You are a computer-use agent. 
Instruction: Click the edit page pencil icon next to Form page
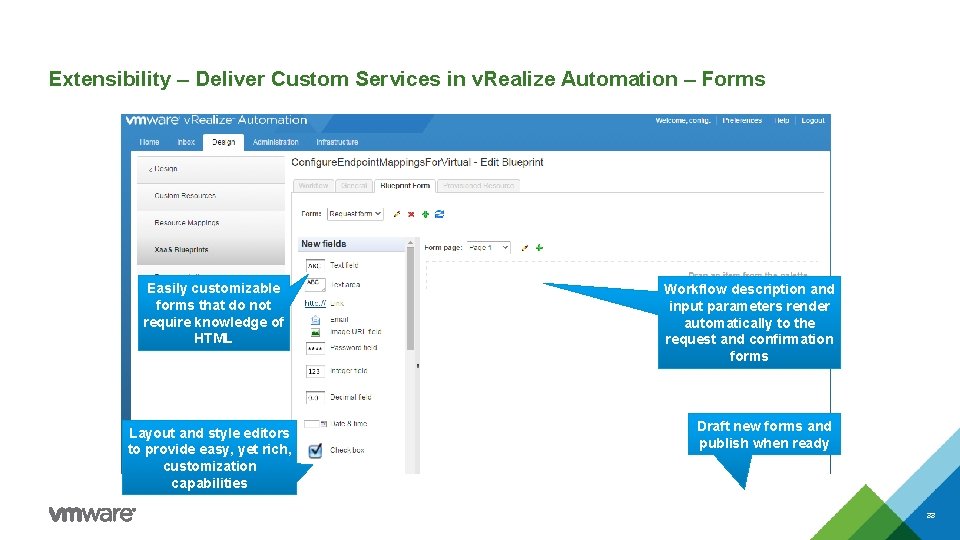click(x=524, y=248)
